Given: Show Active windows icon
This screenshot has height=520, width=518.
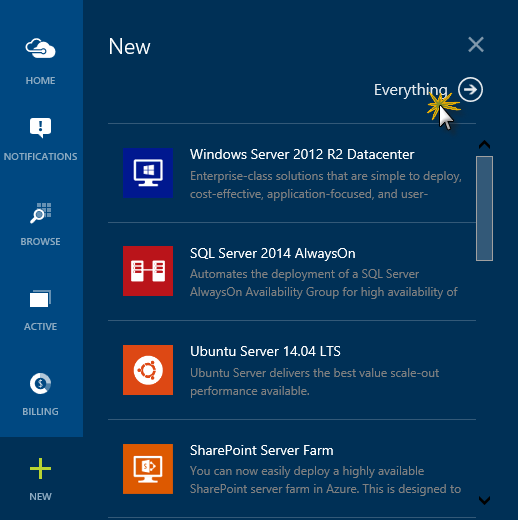Looking at the screenshot, I should [x=40, y=298].
